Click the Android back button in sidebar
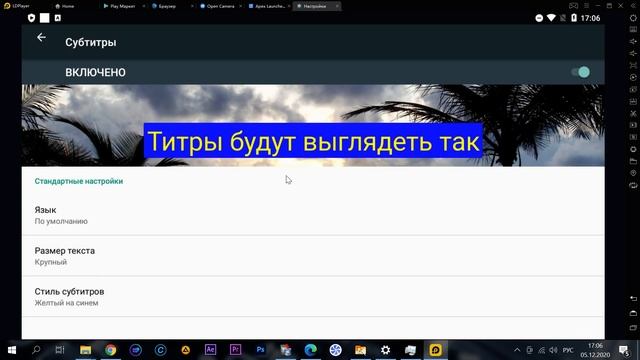Screen dimensions: 640x360 [633, 299]
